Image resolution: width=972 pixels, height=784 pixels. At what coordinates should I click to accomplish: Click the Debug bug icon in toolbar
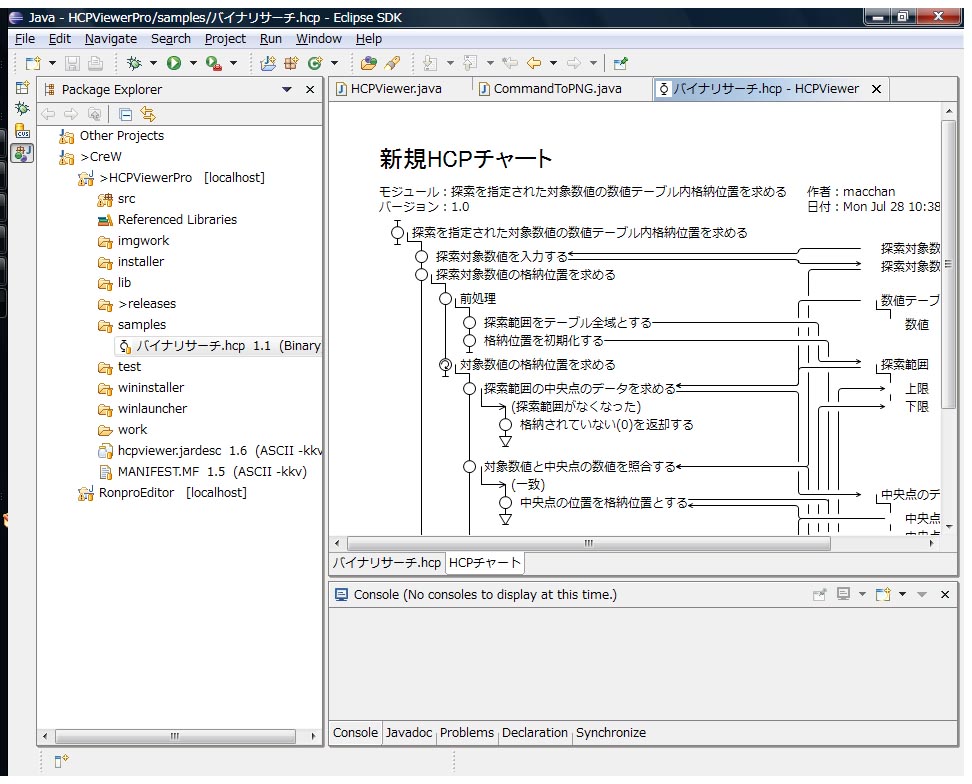pos(134,63)
